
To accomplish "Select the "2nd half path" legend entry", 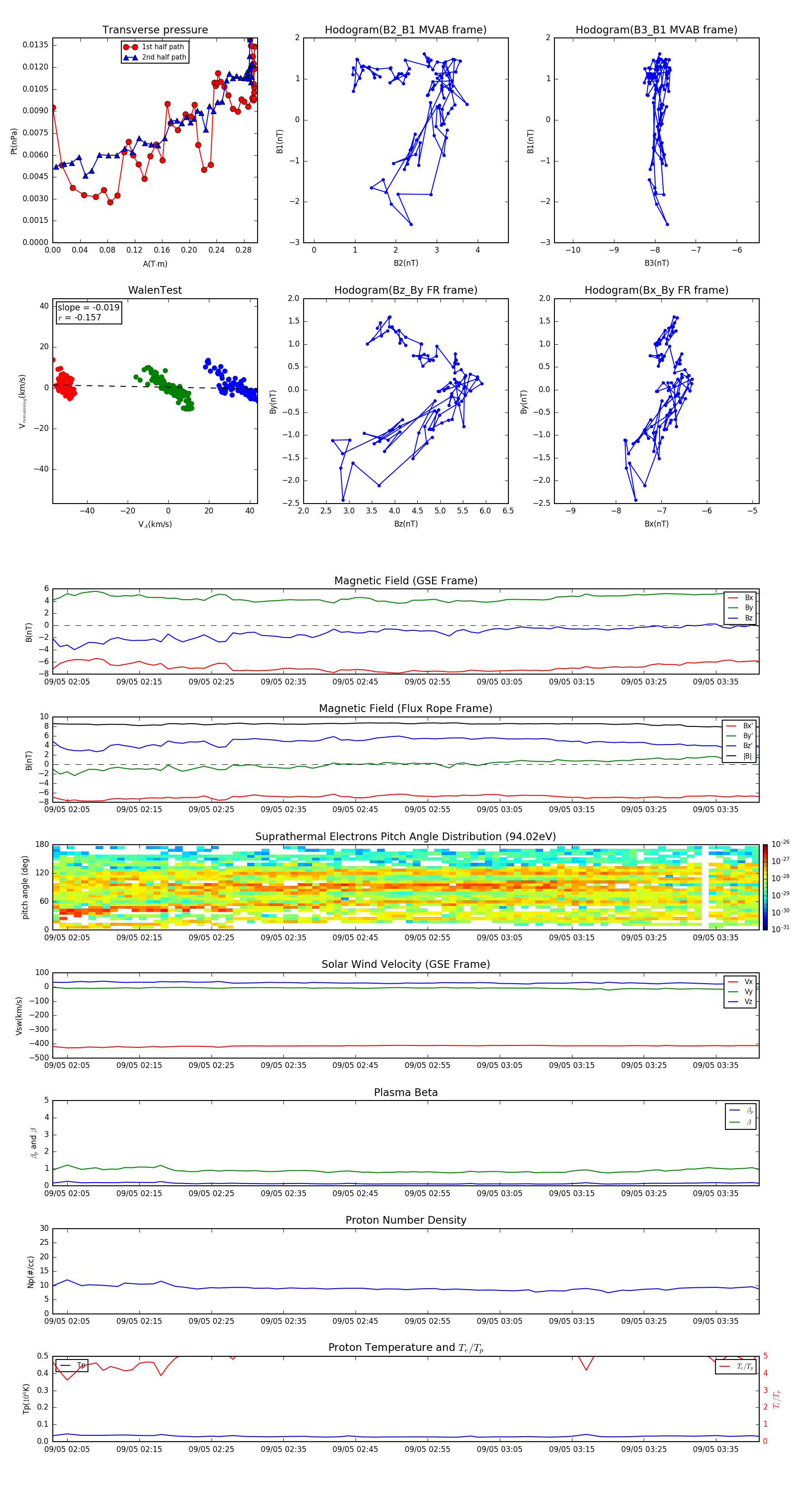I will coord(156,57).
